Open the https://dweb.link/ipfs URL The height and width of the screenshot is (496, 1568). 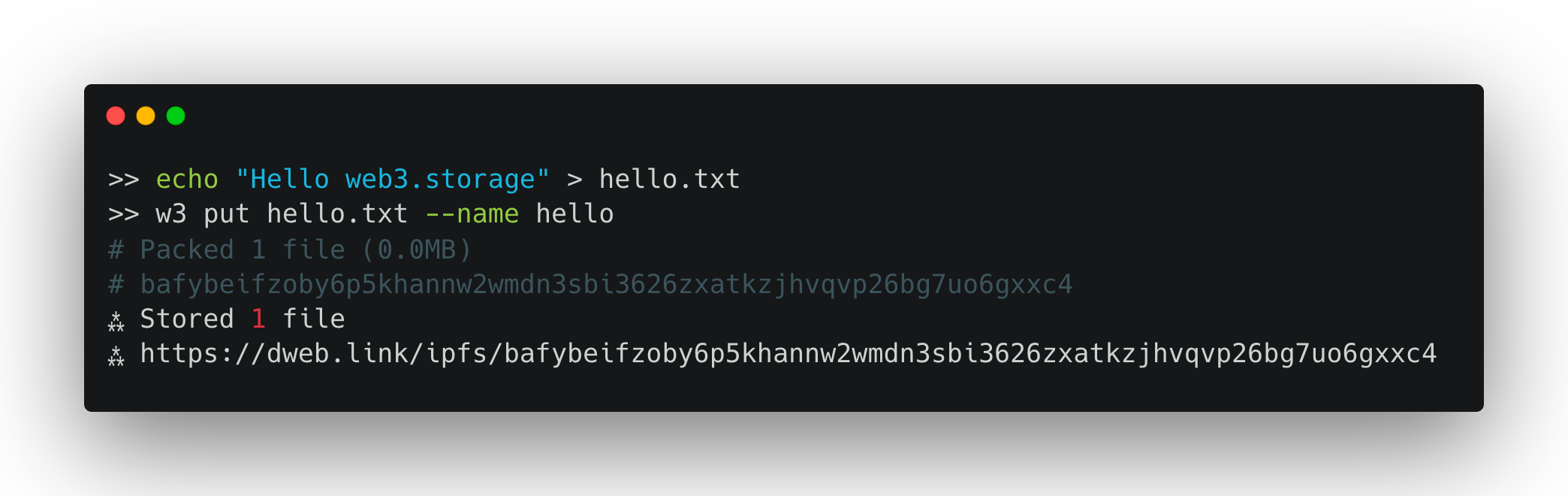[x=788, y=354]
